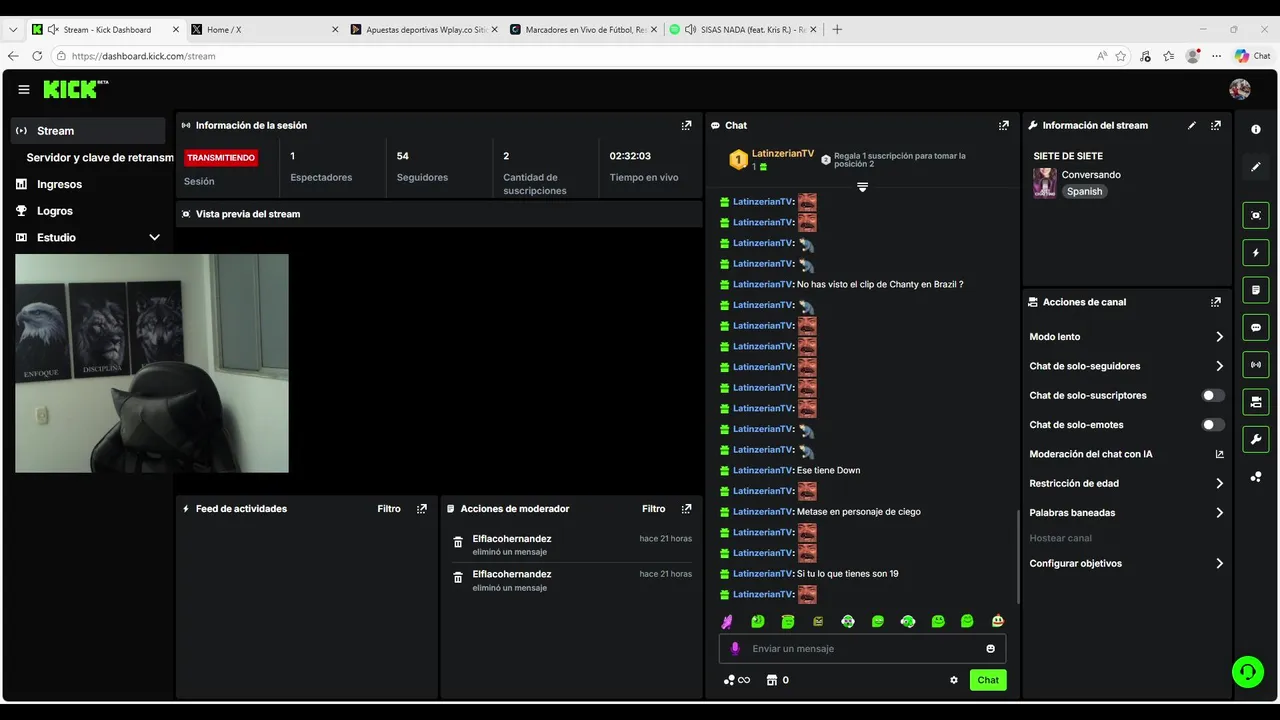Click the chat panel scrollbar
The image size is (1280, 720).
point(1017,556)
